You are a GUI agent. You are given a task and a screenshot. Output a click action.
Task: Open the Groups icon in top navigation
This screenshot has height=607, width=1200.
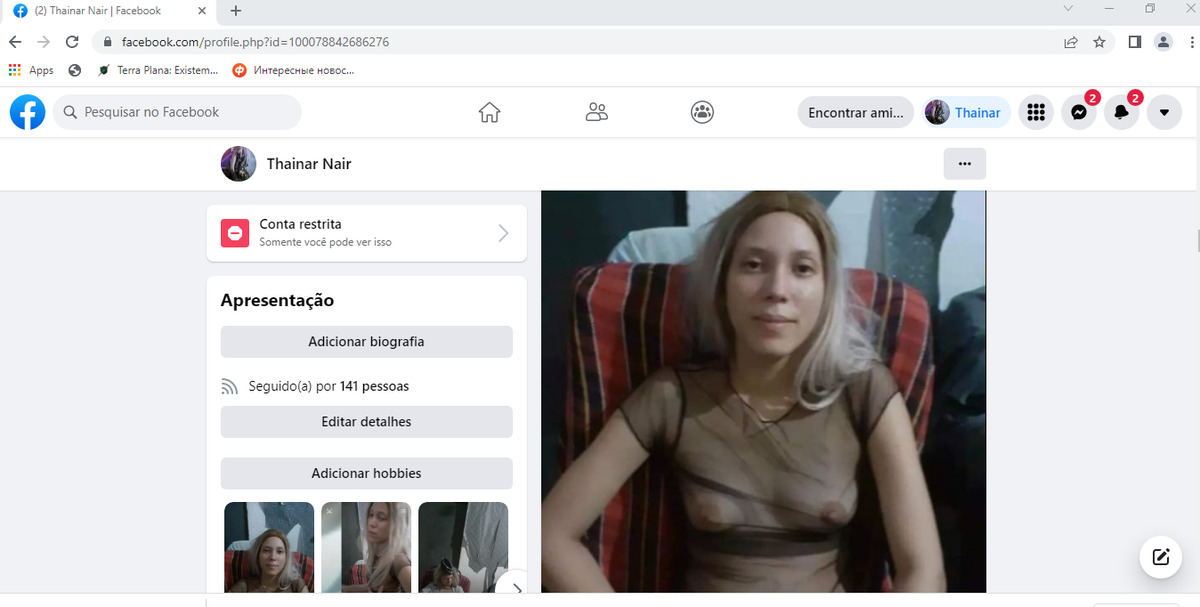(x=702, y=112)
